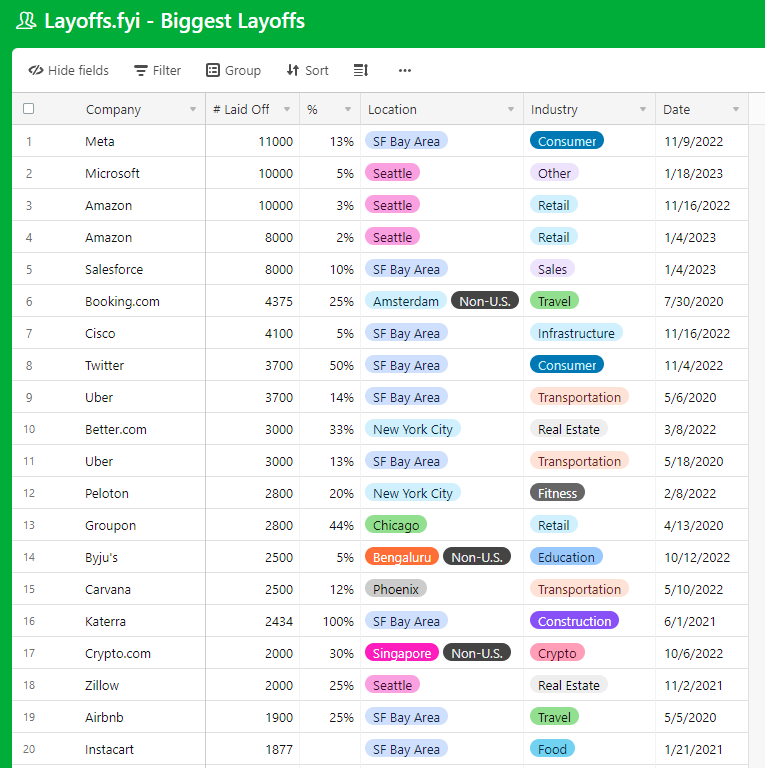
Task: Expand the Date column dropdown arrow
Action: tap(736, 109)
